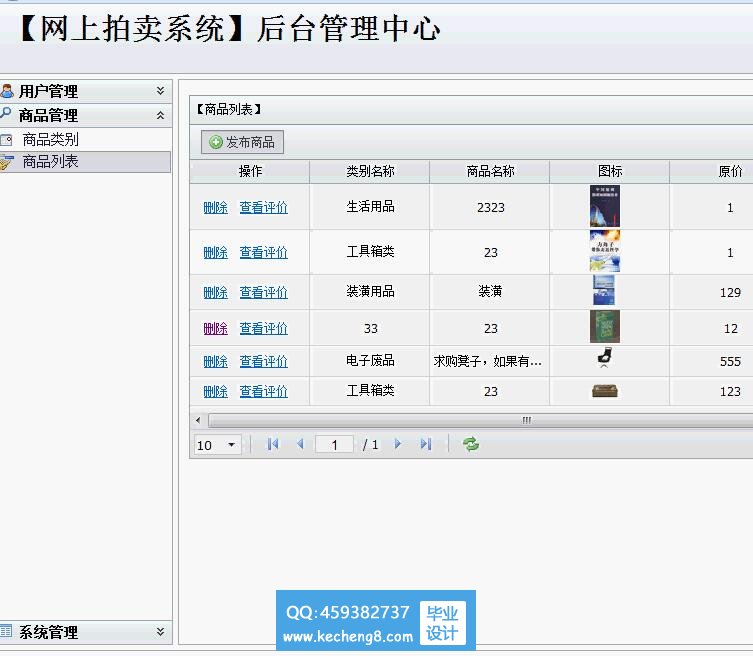Expand the 用户管理 panel
Image resolution: width=753 pixels, height=656 pixels.
pyautogui.click(x=160, y=91)
